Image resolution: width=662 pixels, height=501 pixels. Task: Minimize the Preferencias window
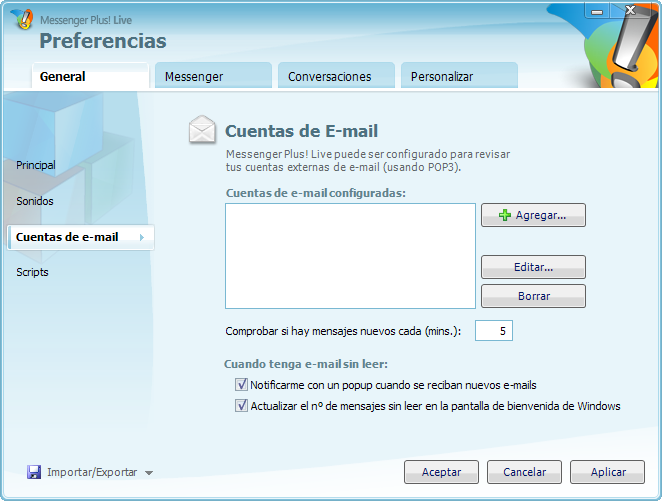pyautogui.click(x=597, y=12)
